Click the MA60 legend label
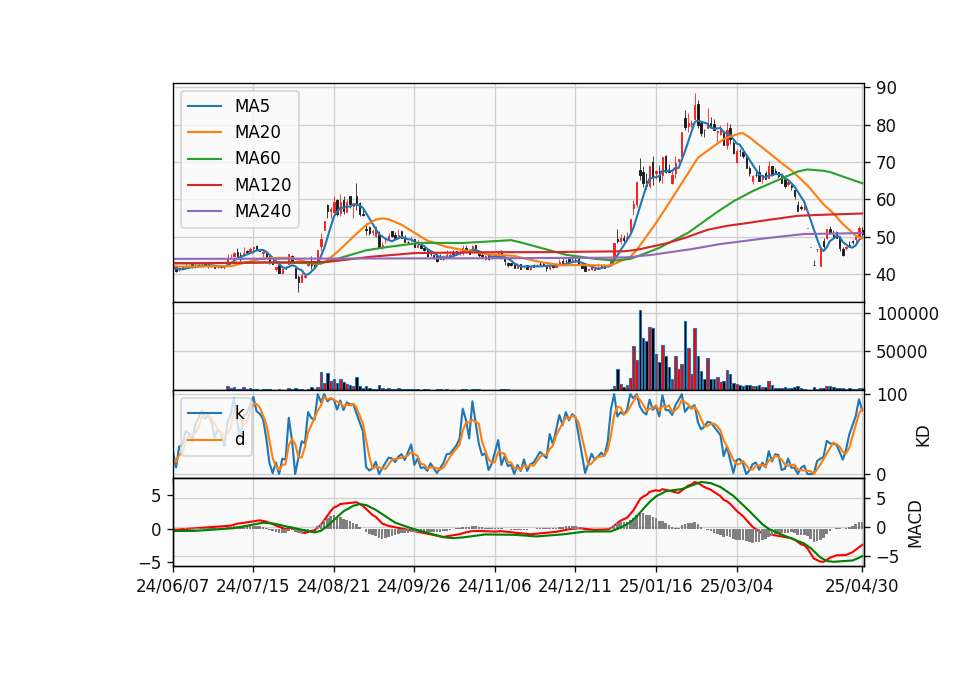This screenshot has height=690, width=960. click(x=257, y=159)
